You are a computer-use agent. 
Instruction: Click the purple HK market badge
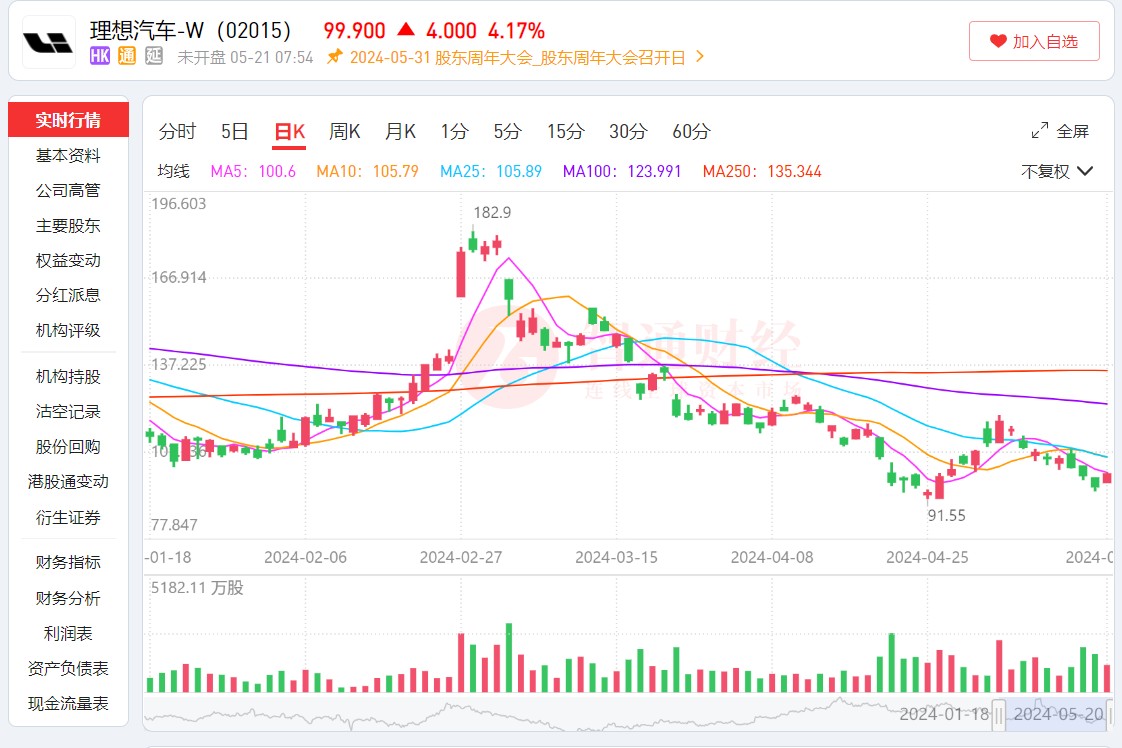(x=100, y=57)
